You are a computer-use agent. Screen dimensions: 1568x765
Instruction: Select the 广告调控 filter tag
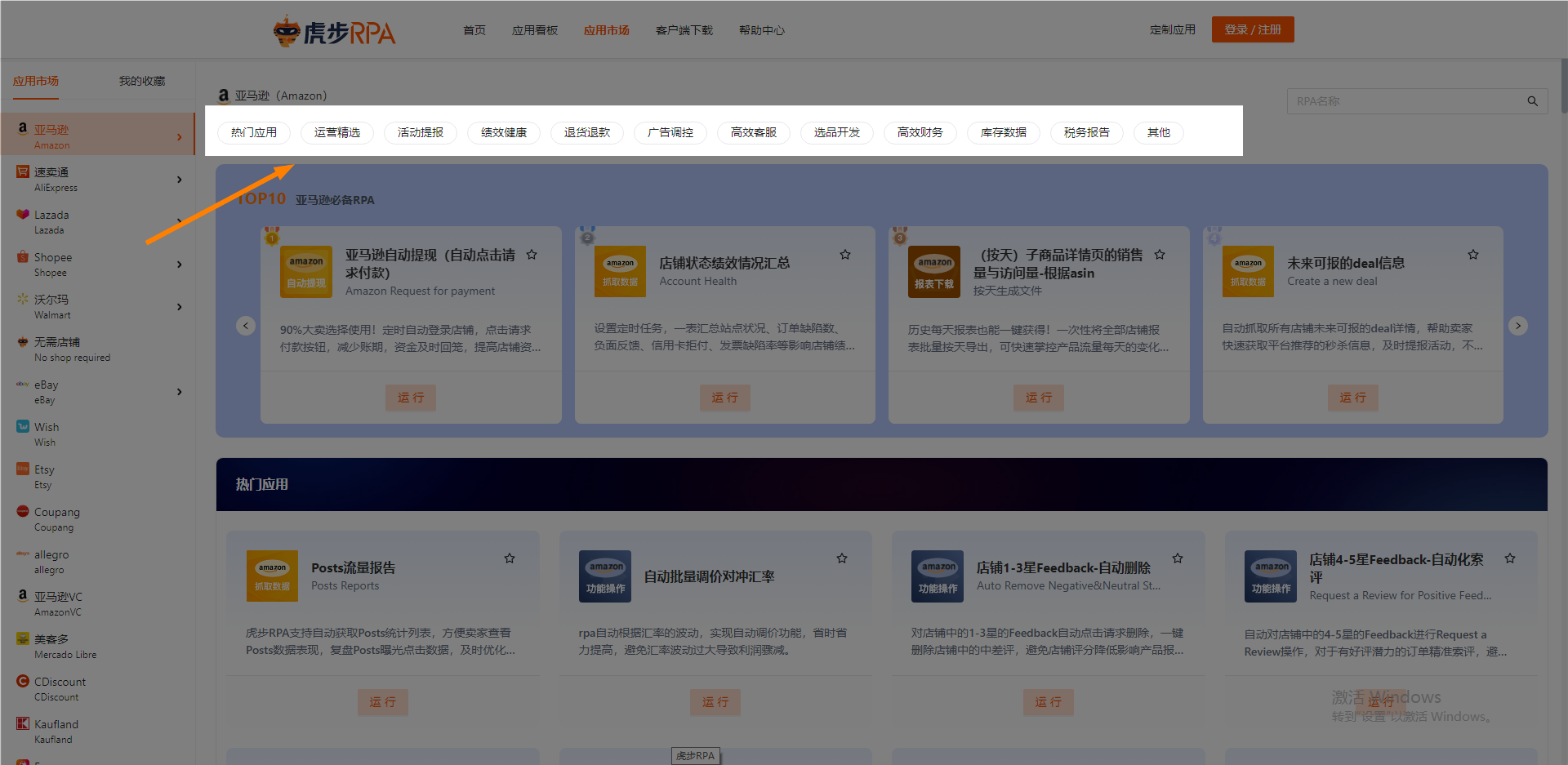(x=670, y=132)
